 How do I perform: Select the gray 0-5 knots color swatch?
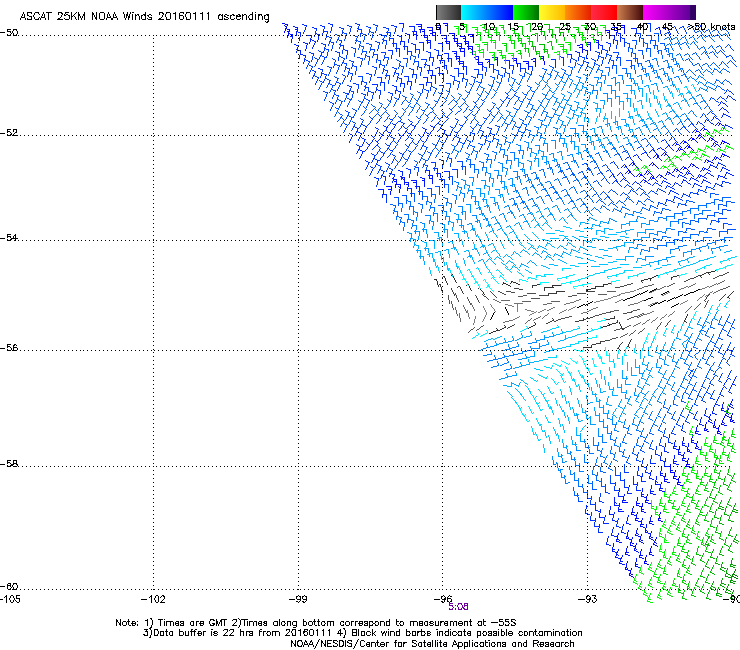(448, 12)
